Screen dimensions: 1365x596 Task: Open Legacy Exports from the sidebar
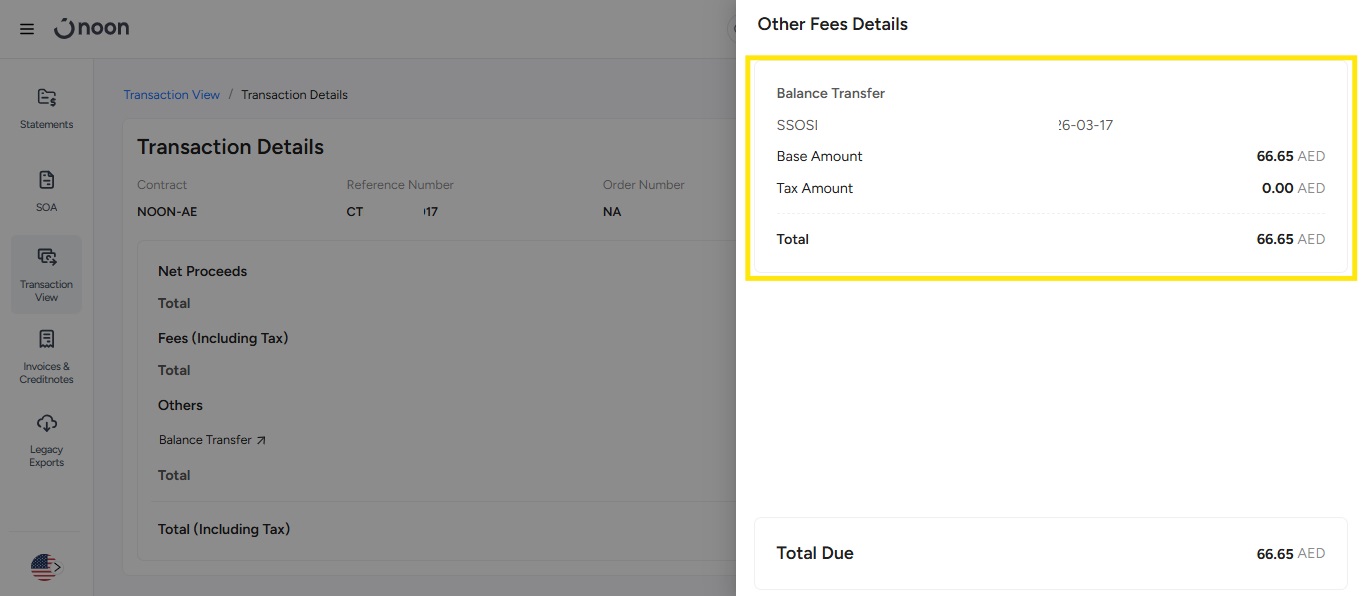(46, 440)
